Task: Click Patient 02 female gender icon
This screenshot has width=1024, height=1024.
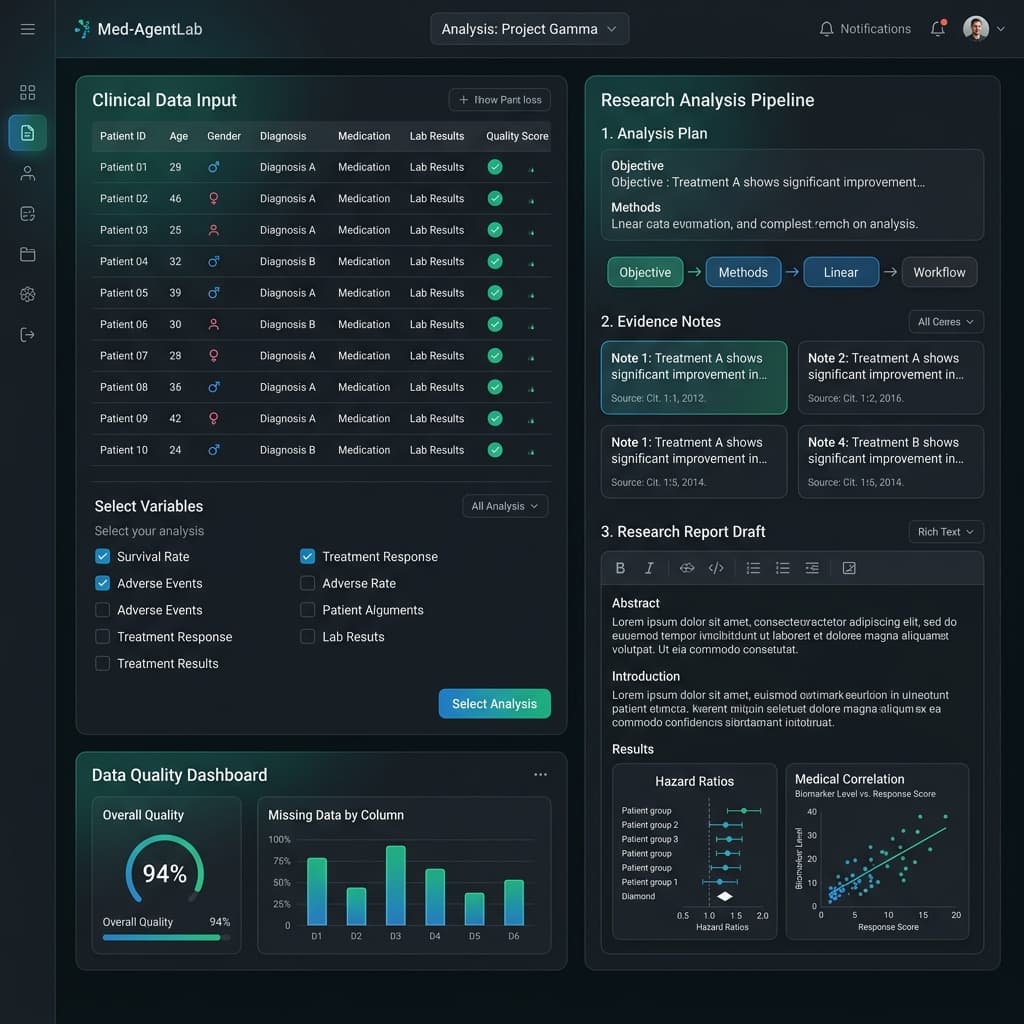Action: pyautogui.click(x=214, y=199)
